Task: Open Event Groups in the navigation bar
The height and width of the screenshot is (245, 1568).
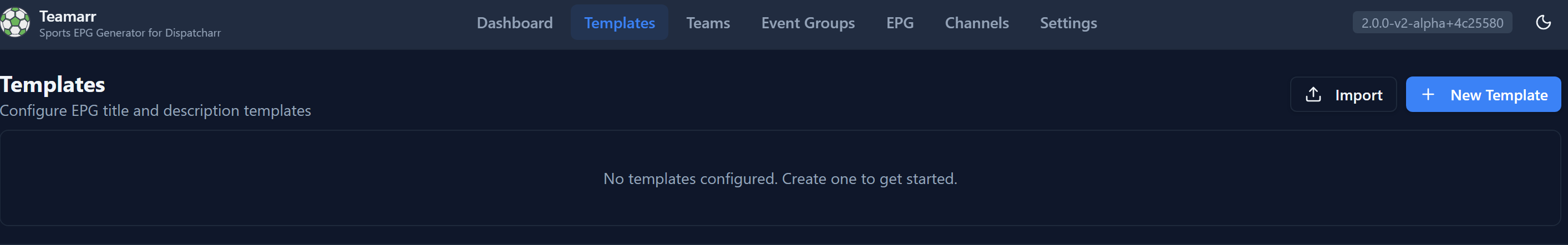Action: click(808, 23)
